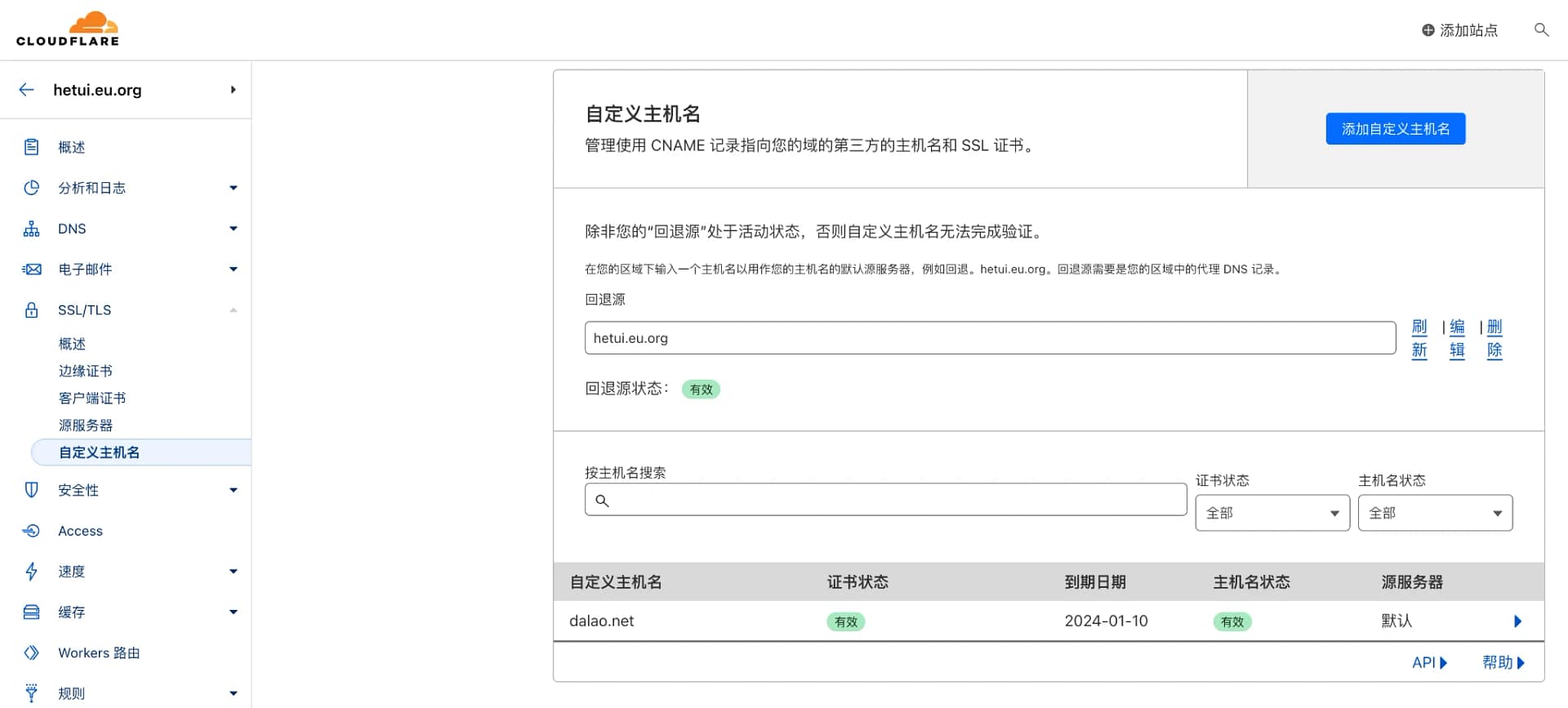
Task: Click the DNS network icon in sidebar
Action: (x=31, y=229)
